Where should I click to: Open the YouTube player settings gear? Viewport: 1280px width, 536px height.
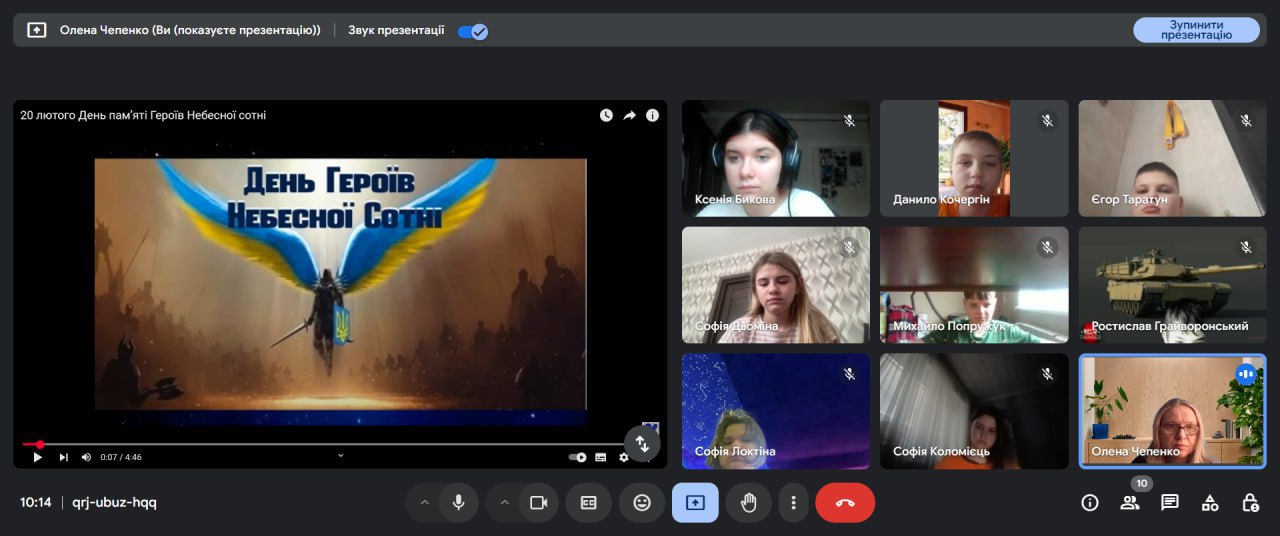point(623,457)
